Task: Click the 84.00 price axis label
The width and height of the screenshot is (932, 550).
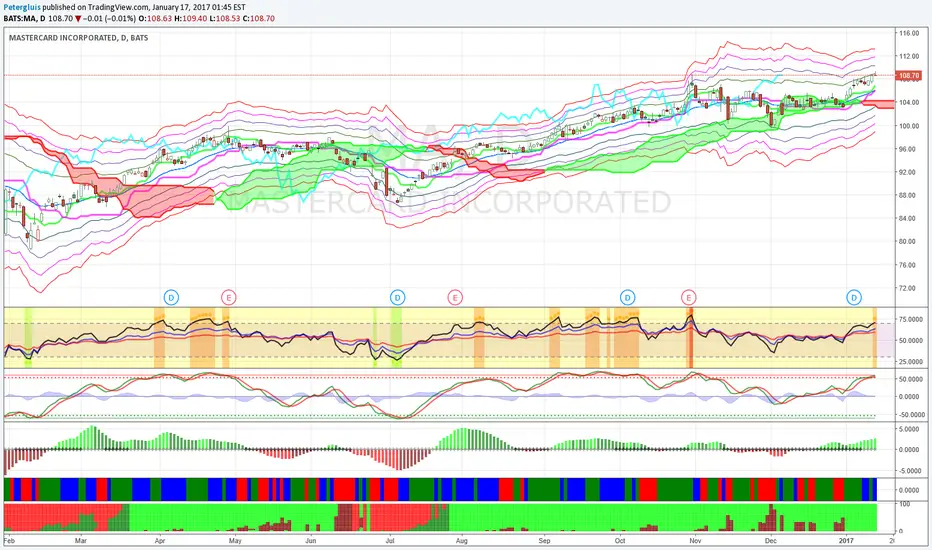Action: tap(909, 218)
